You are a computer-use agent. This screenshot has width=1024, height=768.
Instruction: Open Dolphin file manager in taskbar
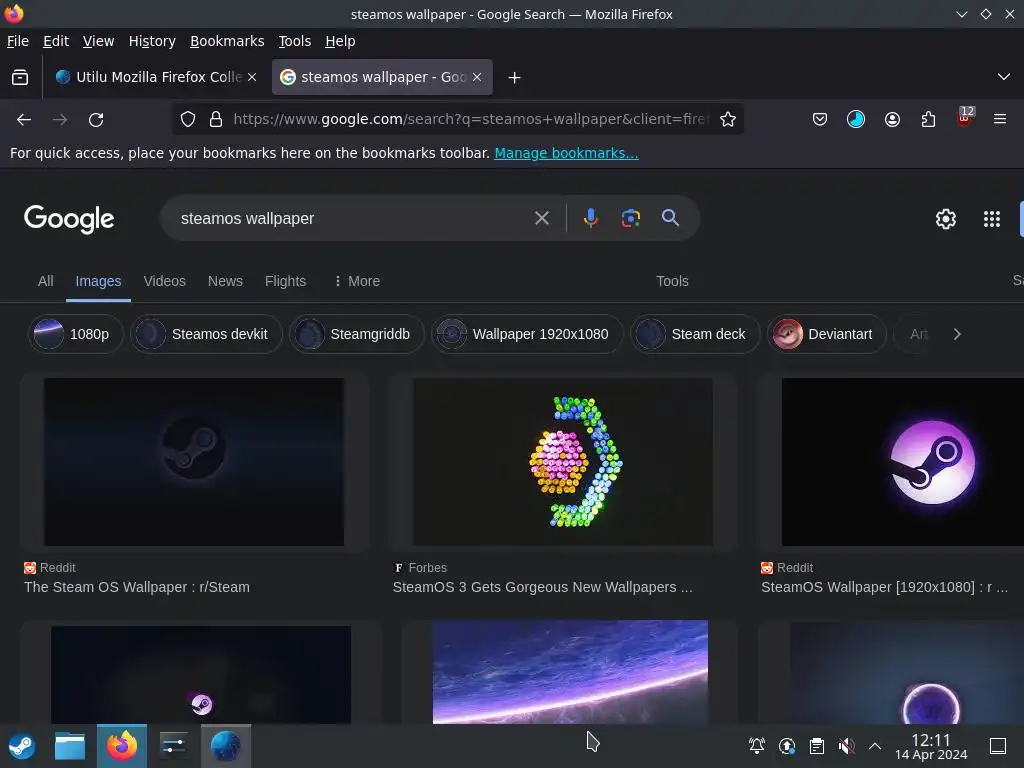click(70, 746)
